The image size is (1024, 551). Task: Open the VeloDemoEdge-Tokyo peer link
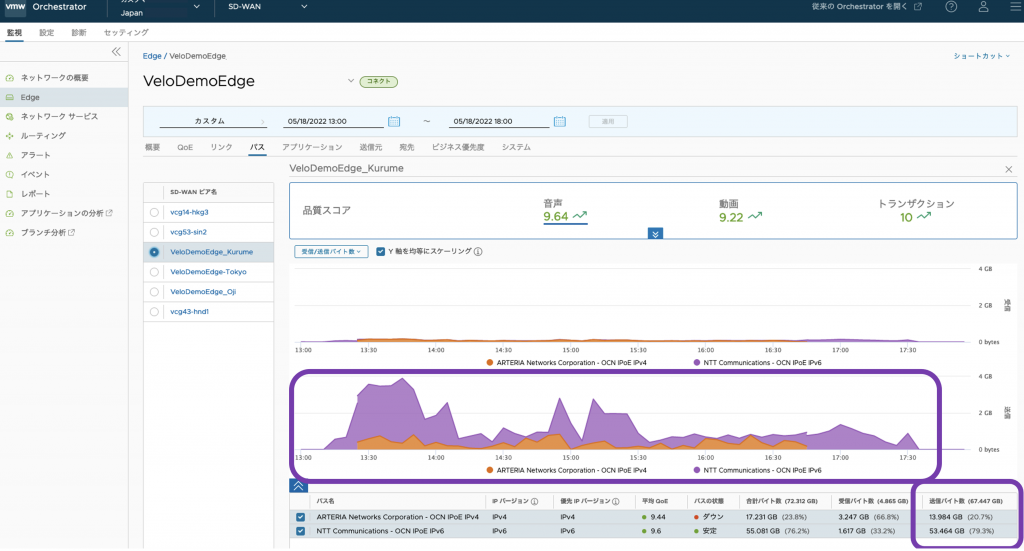[x=208, y=272]
